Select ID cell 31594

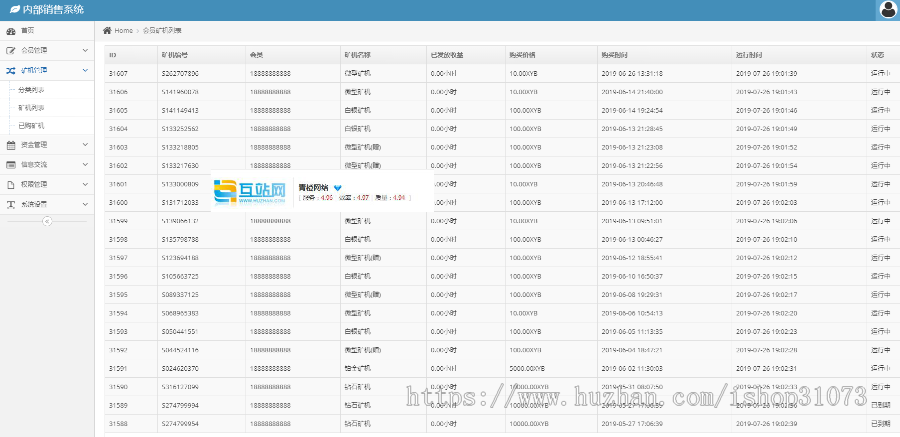(118, 313)
